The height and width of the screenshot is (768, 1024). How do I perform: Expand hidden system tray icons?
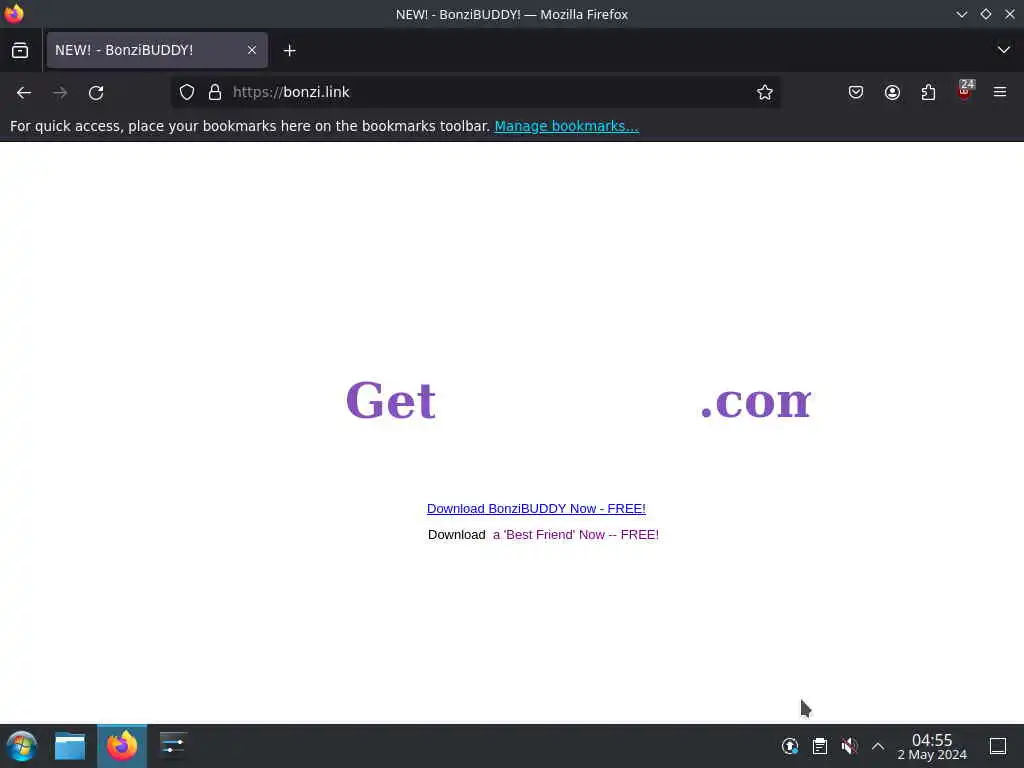pos(878,746)
